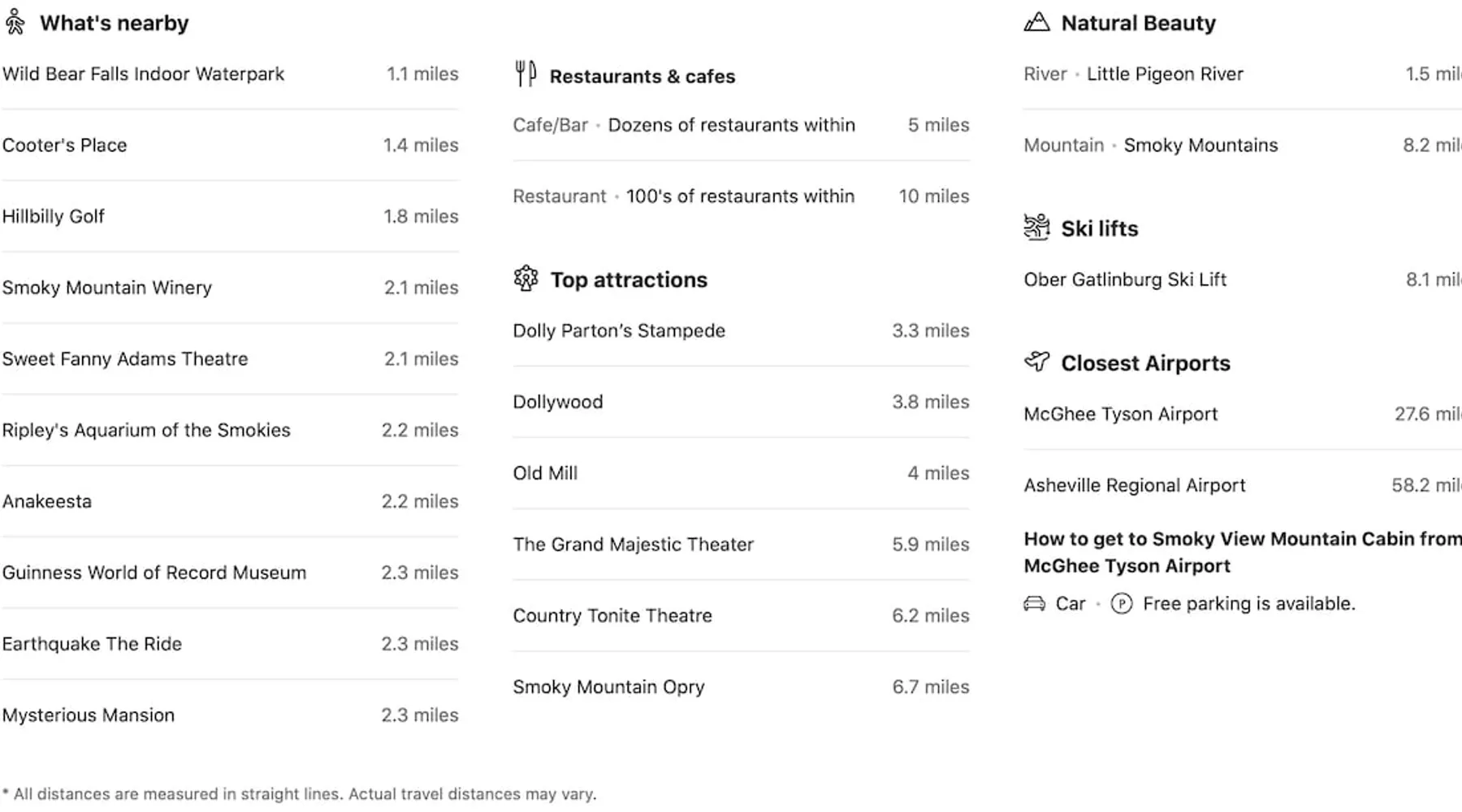Click the skier Ski lifts icon
This screenshot has width=1462, height=812.
pyautogui.click(x=1036, y=227)
